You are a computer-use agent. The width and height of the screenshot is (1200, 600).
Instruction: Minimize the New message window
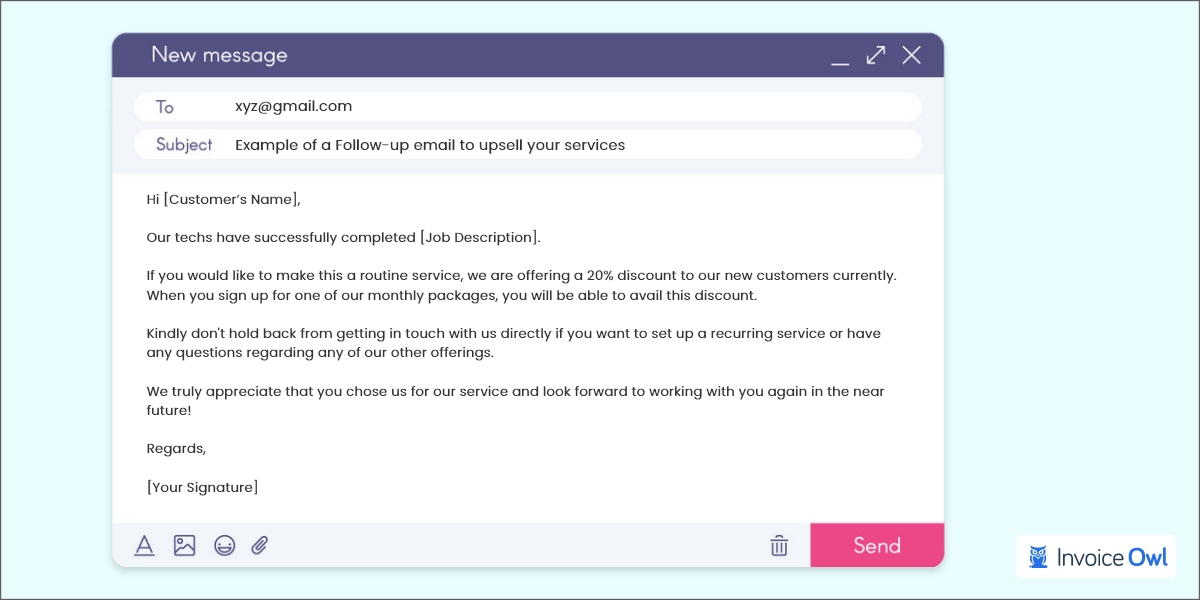(x=840, y=59)
